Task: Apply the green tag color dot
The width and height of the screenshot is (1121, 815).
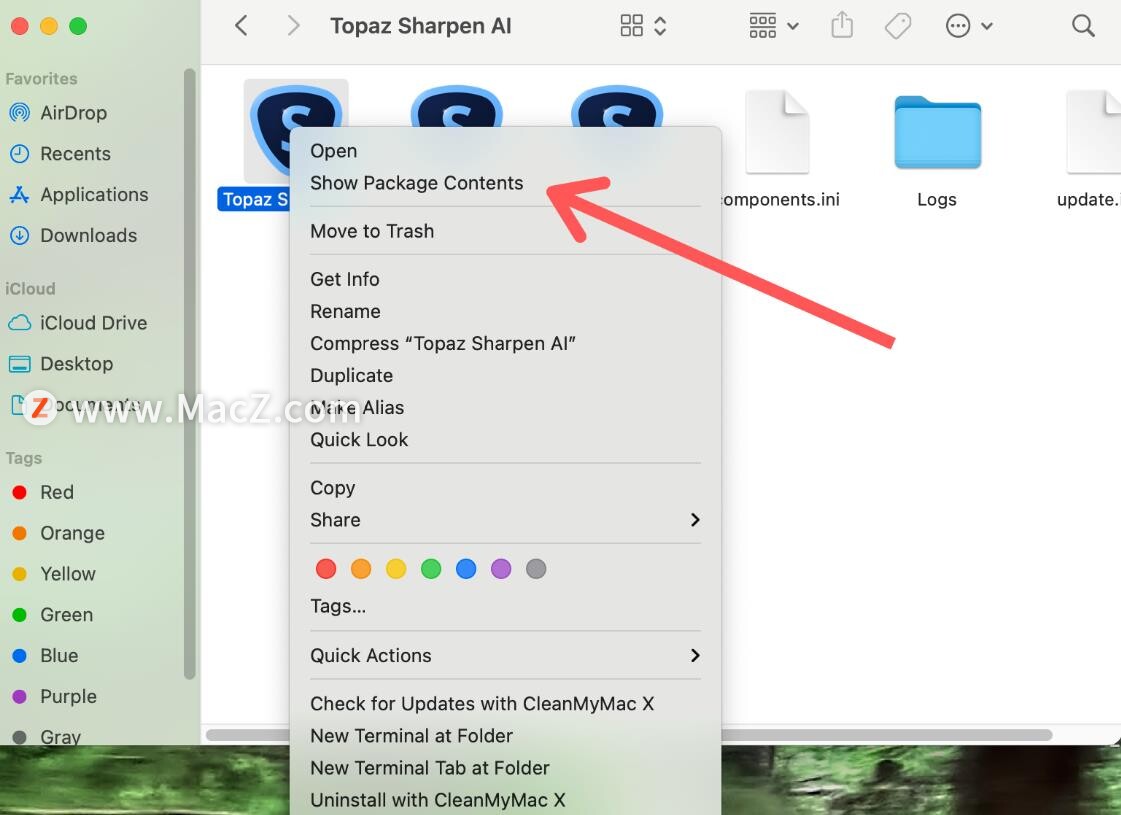Action: [431, 569]
